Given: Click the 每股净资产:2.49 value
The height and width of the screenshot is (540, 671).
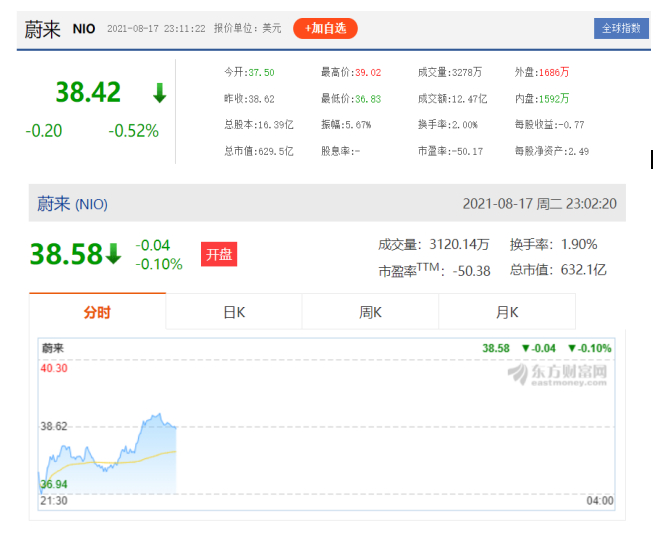Looking at the screenshot, I should tap(552, 151).
